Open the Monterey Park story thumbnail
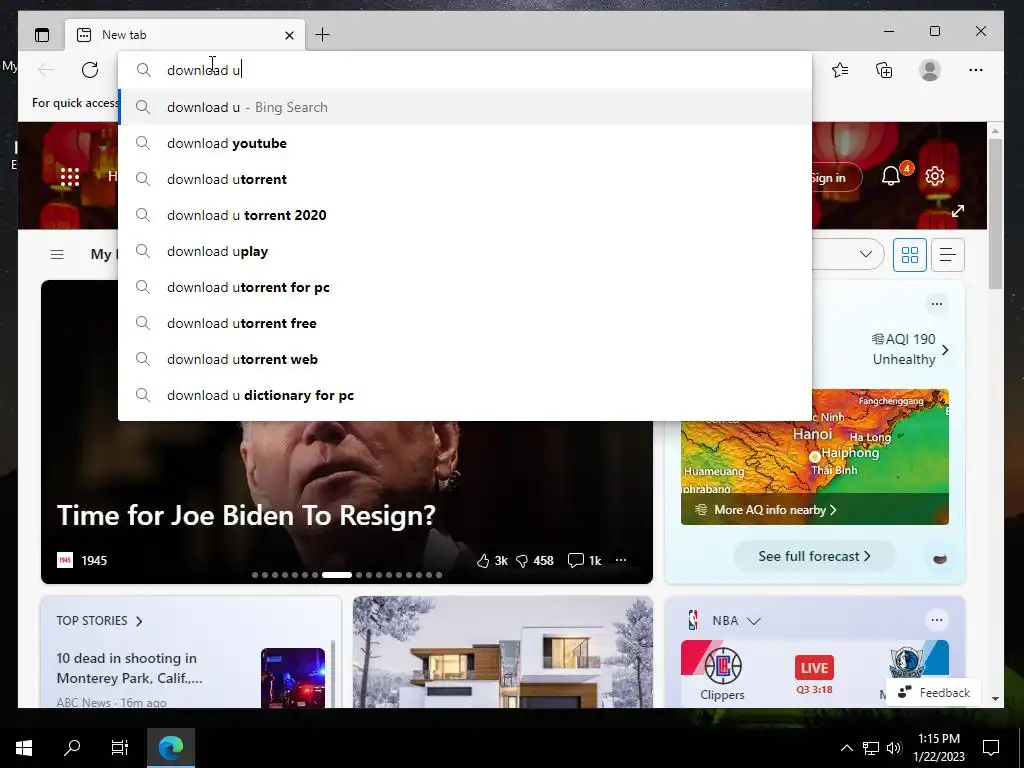The height and width of the screenshot is (768, 1024). point(293,678)
